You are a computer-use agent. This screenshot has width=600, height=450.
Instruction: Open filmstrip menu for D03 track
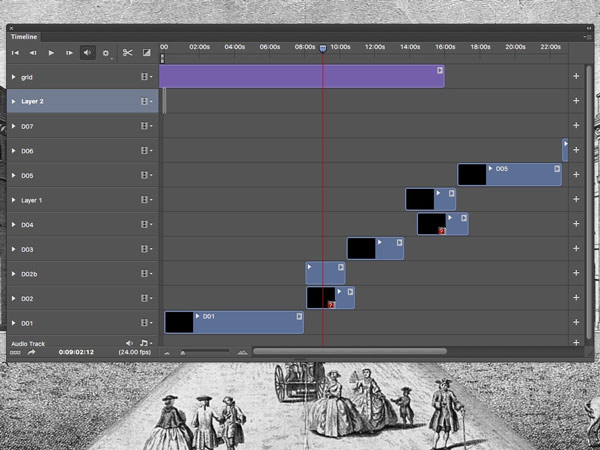[x=146, y=249]
